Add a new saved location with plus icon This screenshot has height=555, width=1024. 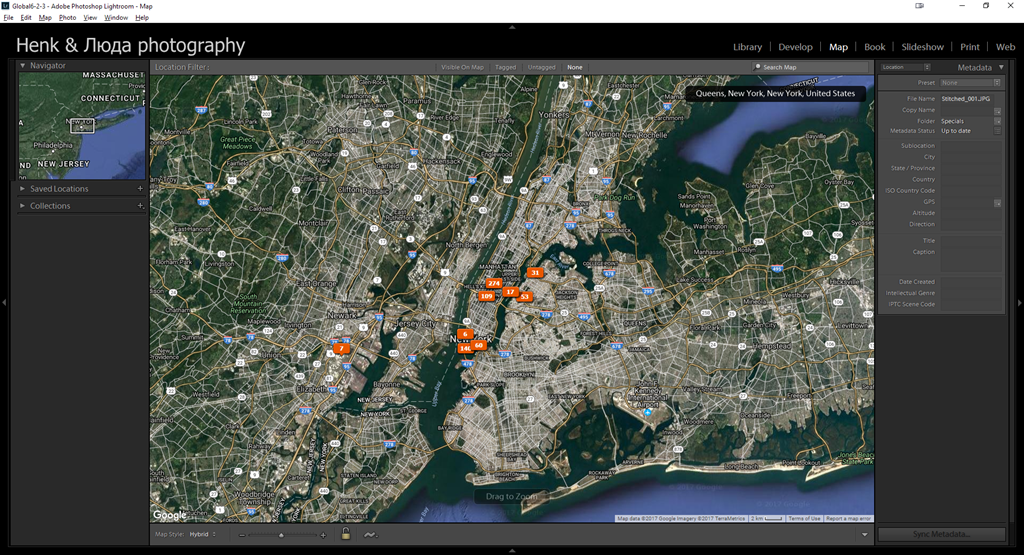140,189
